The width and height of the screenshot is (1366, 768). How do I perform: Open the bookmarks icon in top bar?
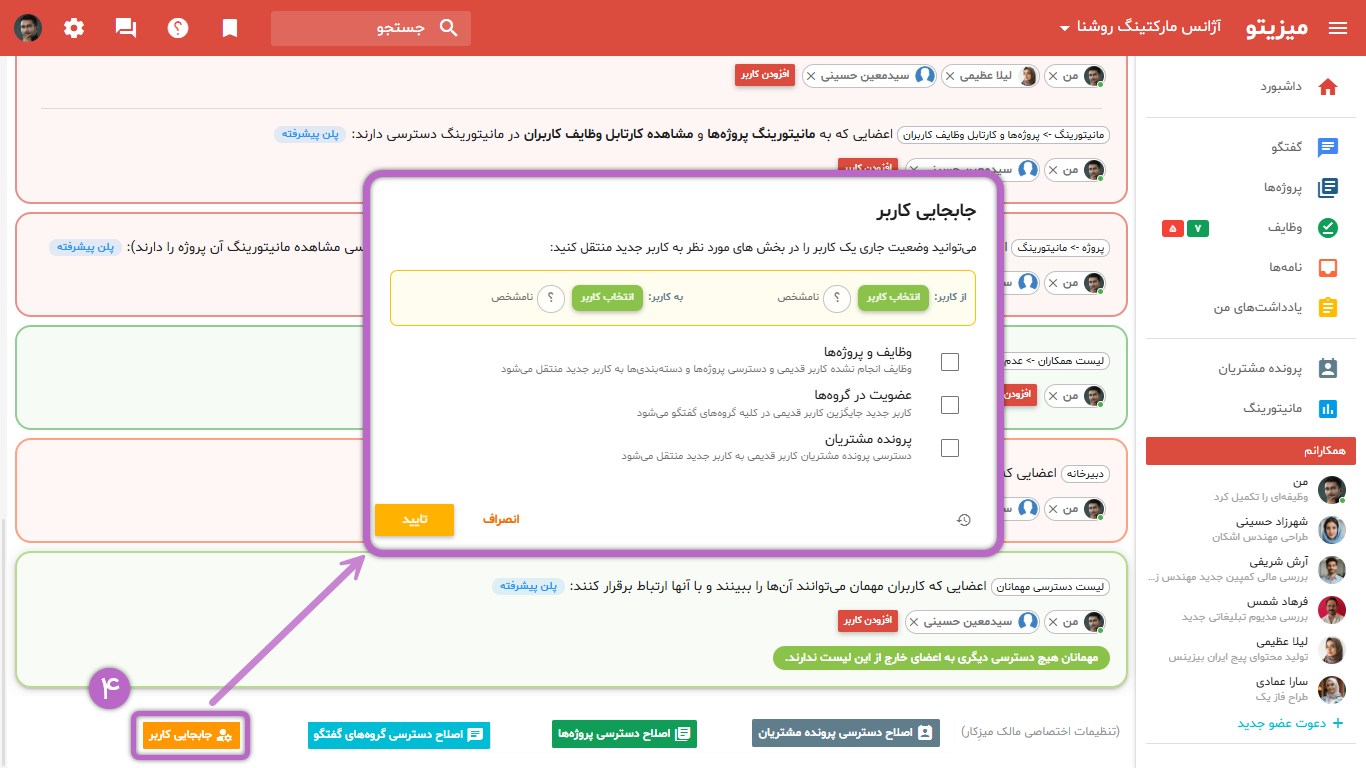pyautogui.click(x=230, y=28)
